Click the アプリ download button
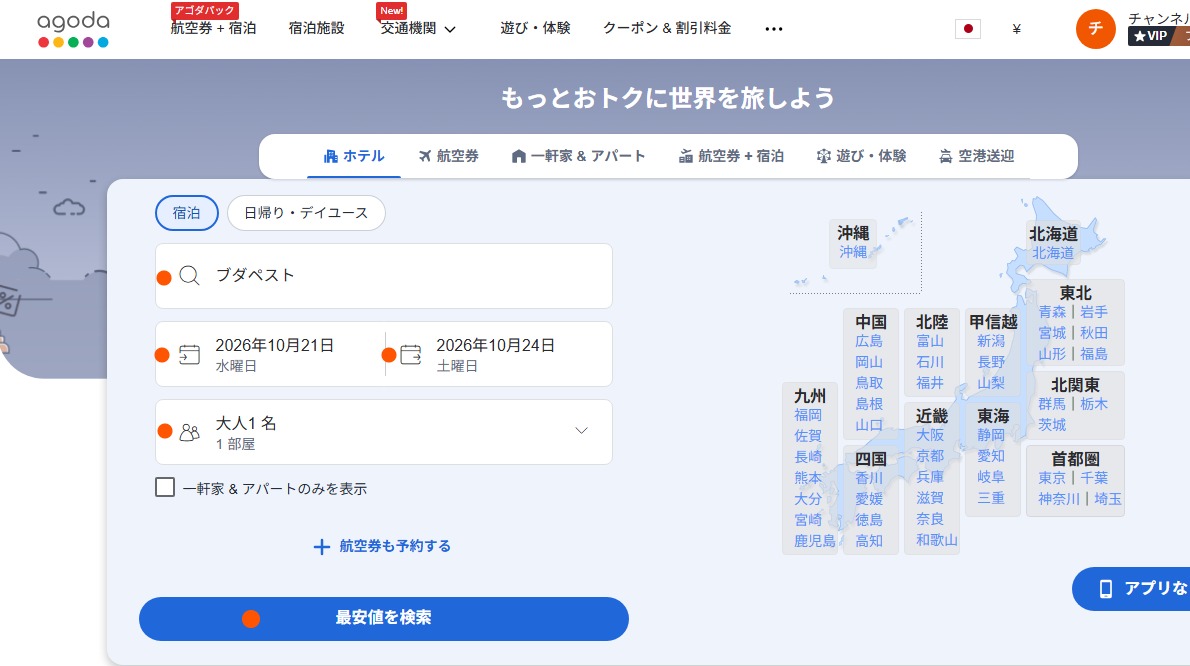The width and height of the screenshot is (1190, 666). click(x=1131, y=589)
